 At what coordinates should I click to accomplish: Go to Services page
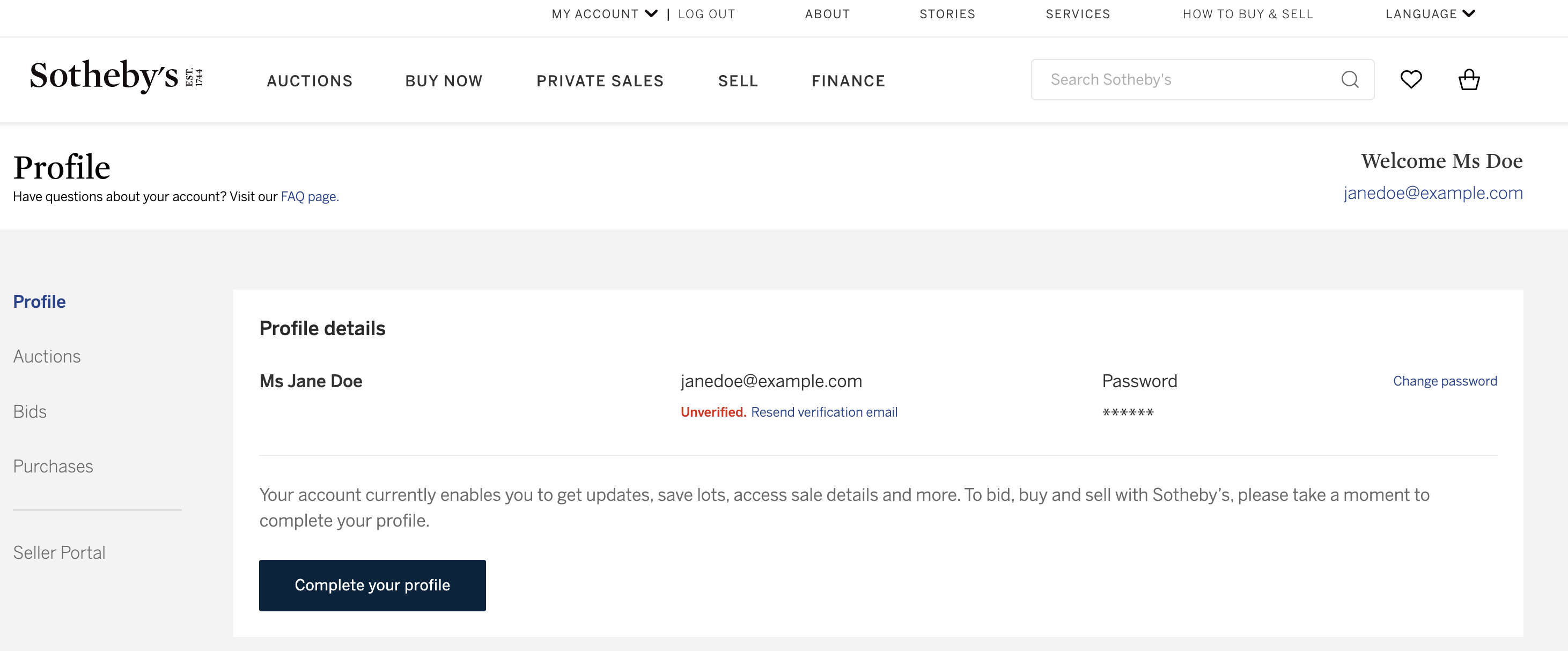(1078, 14)
